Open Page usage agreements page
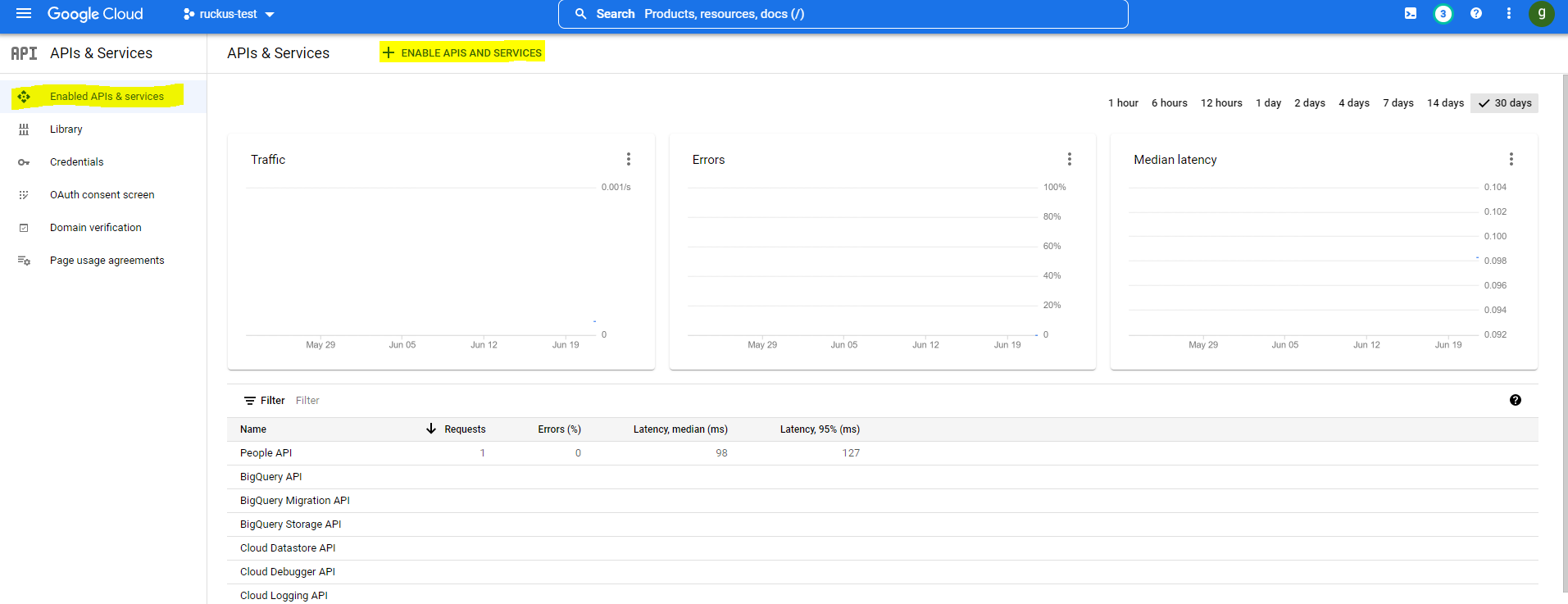 click(107, 261)
